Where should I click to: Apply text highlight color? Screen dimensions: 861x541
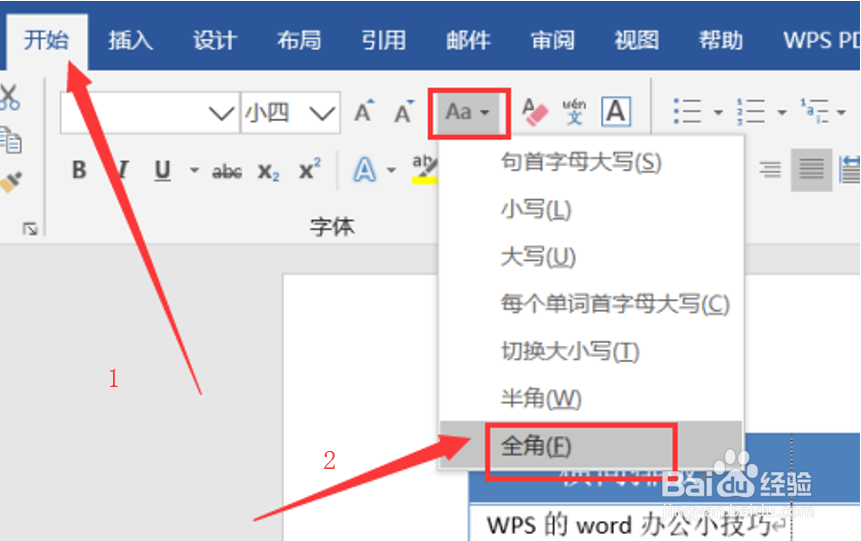424,169
